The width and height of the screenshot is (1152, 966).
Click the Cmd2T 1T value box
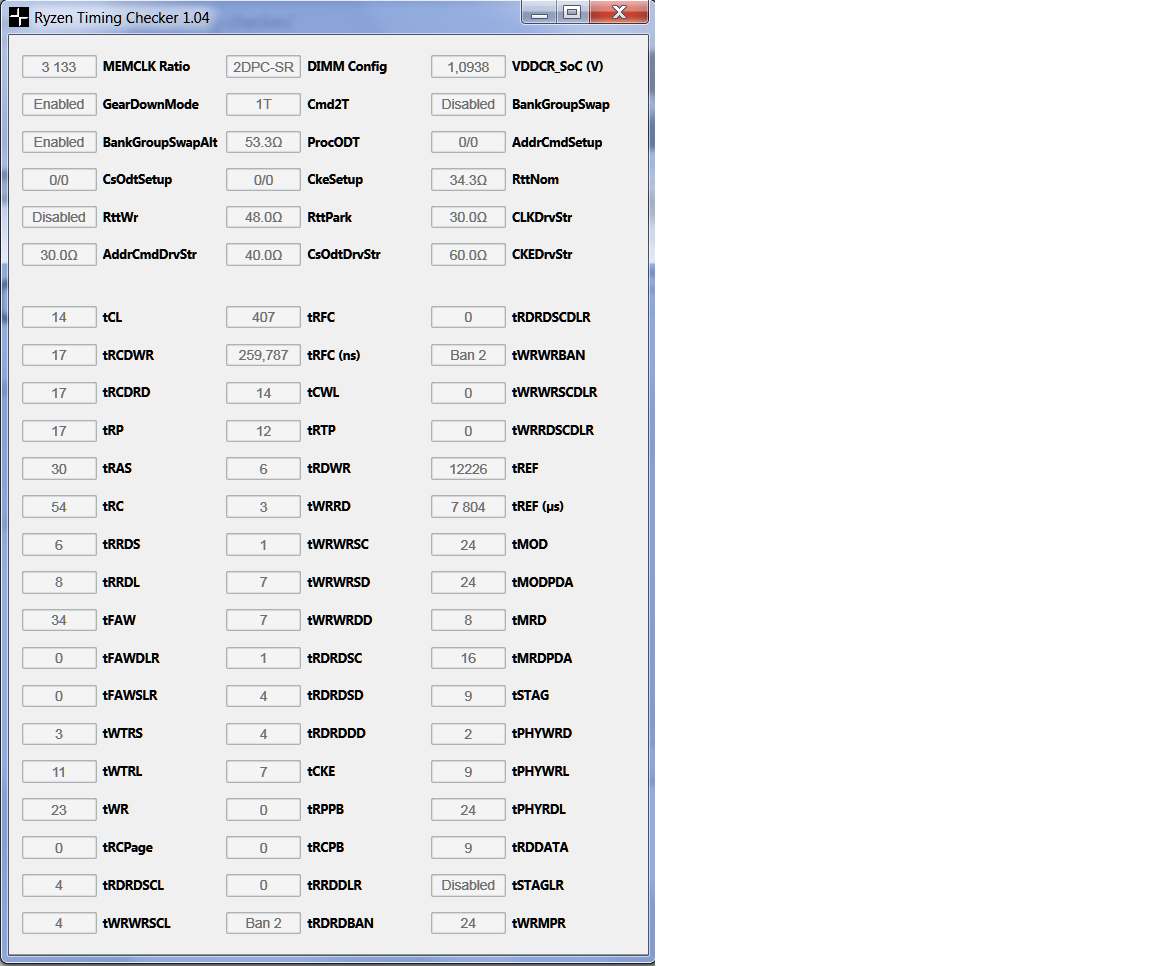pos(263,104)
